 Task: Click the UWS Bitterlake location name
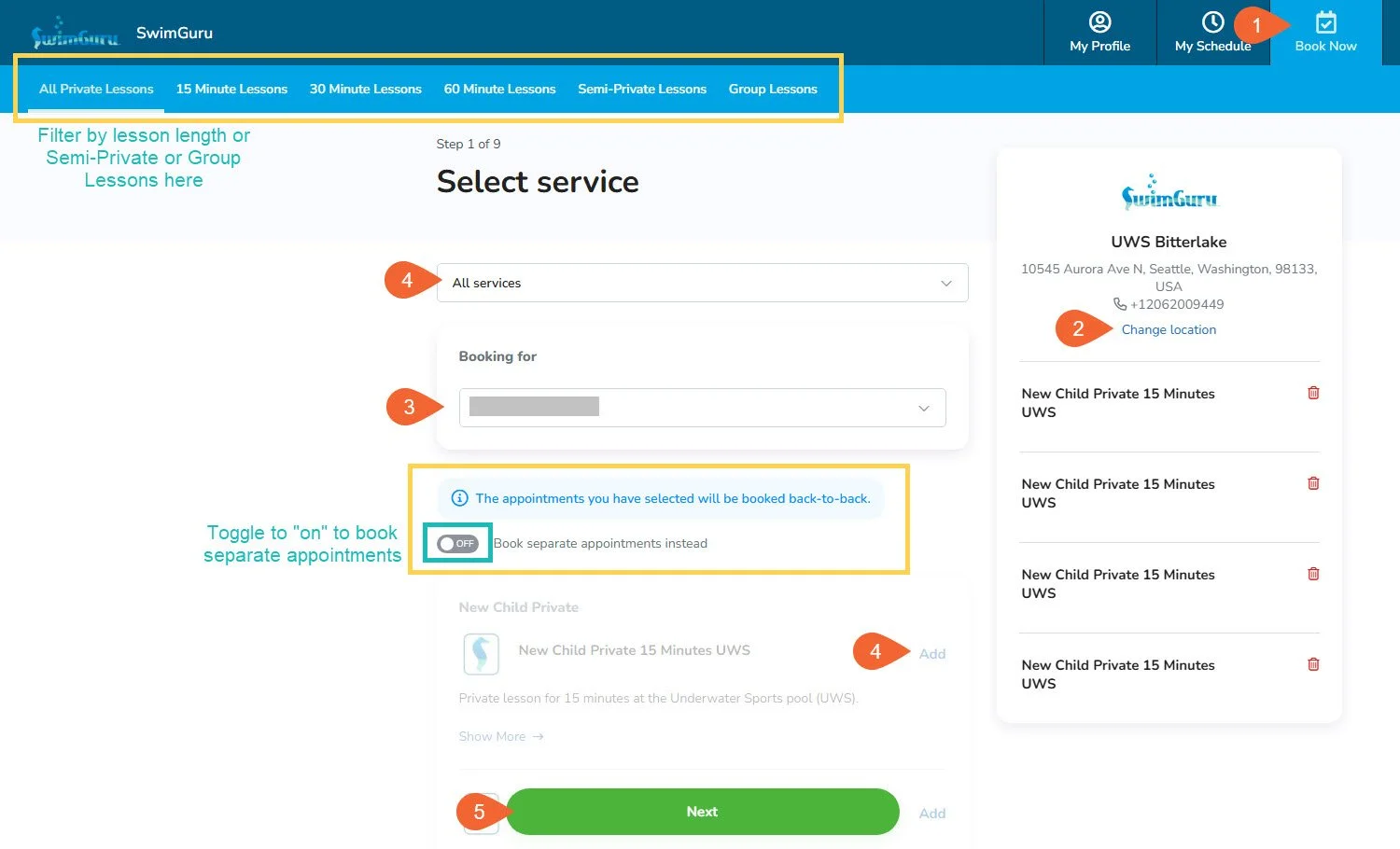[x=1169, y=242]
